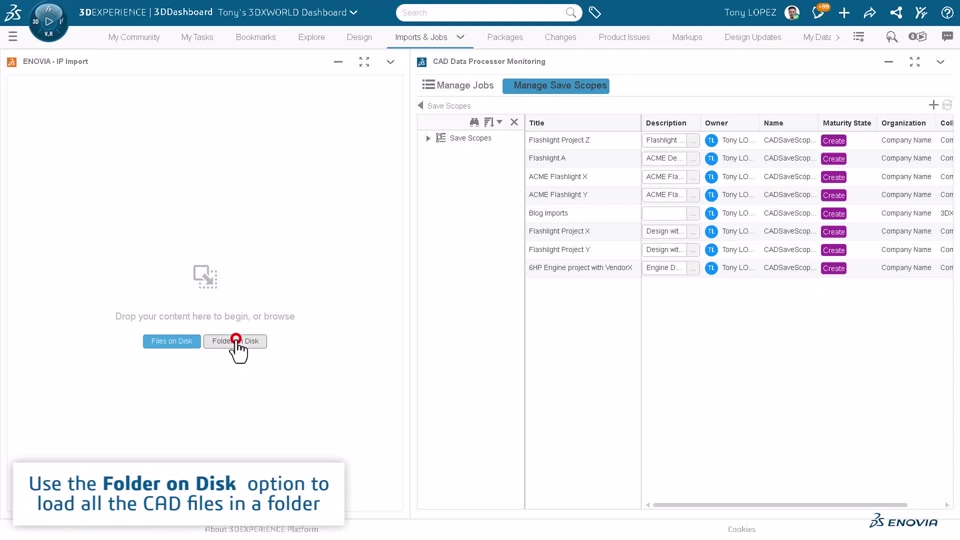
Task: Click the refresh icon beside the plus
Action: 947,105
